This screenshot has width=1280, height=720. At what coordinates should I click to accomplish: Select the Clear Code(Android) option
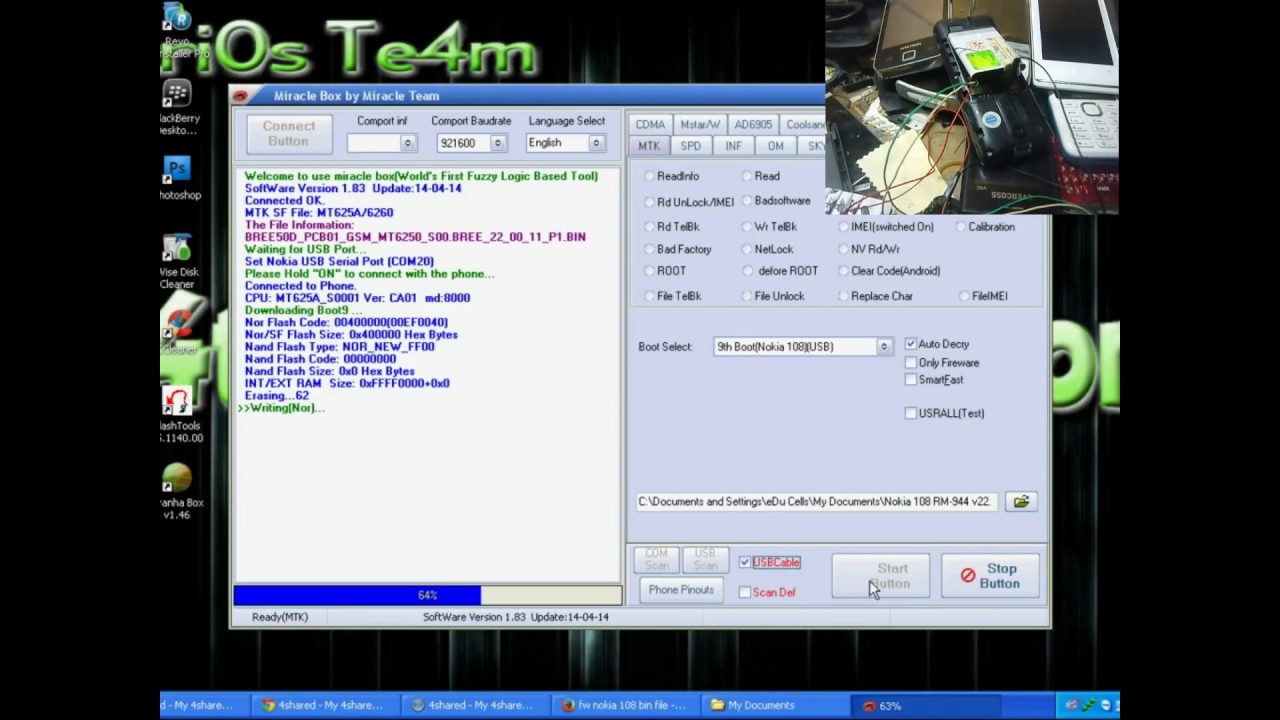tap(889, 271)
